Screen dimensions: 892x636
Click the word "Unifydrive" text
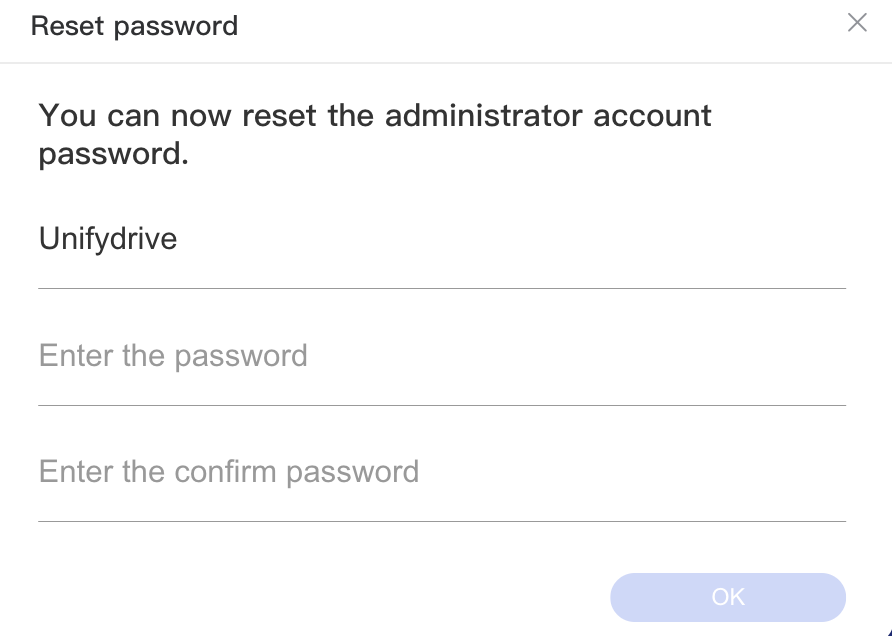[x=108, y=240]
